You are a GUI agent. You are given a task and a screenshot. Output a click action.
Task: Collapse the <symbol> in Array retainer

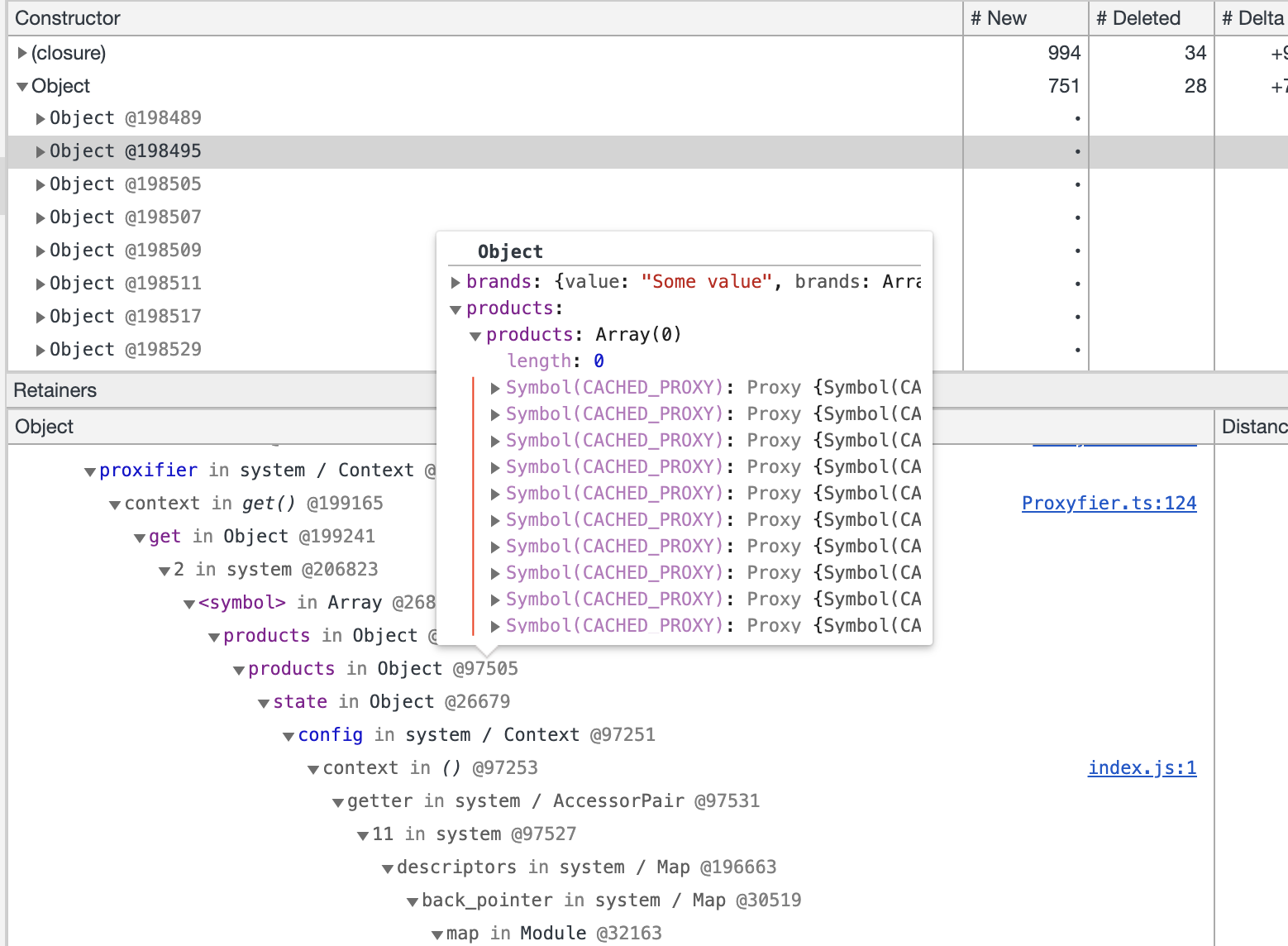pos(189,604)
